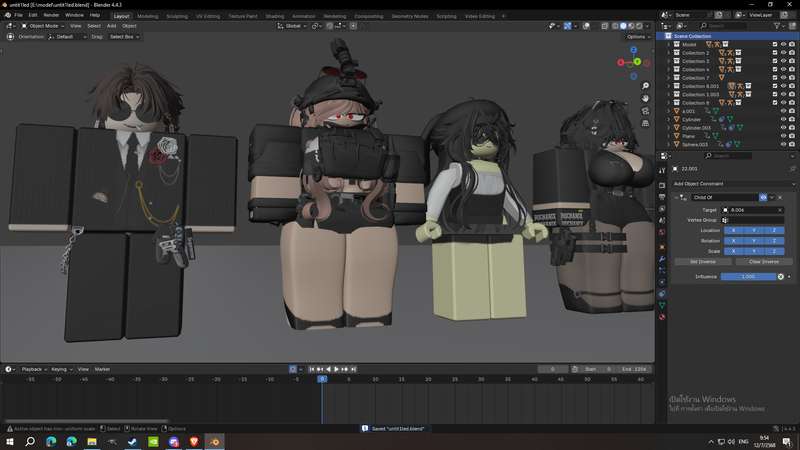Toggle Child Of constraint visibility eye
800x450 pixels.
tap(763, 197)
